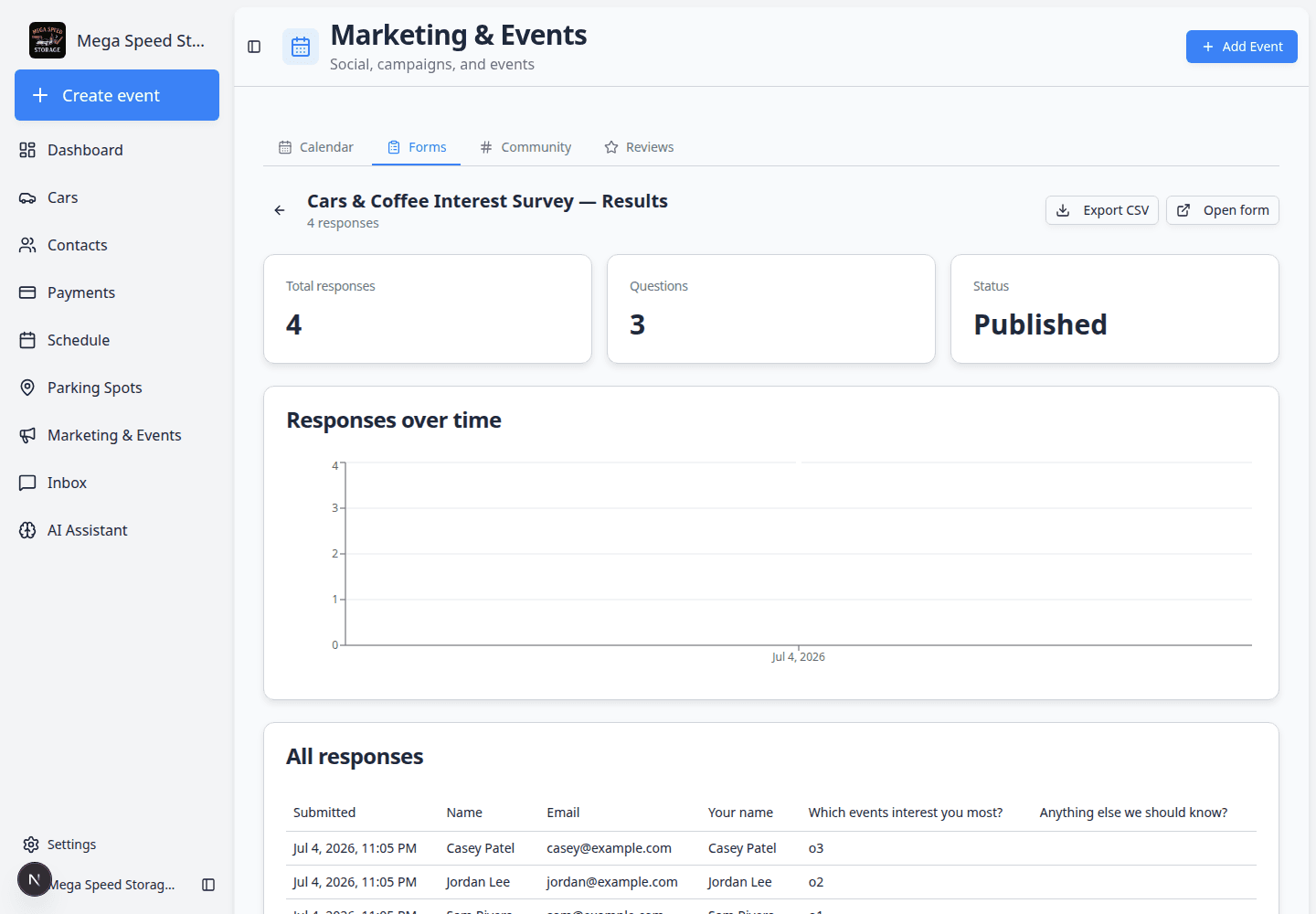Click the Schedule calendar icon in sidebar
The image size is (1316, 914).
[27, 340]
